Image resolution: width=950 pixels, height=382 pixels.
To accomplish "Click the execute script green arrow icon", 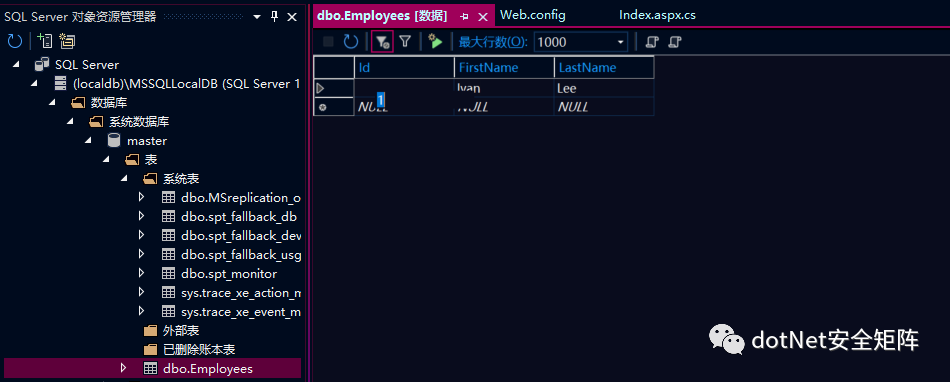I will (x=435, y=42).
